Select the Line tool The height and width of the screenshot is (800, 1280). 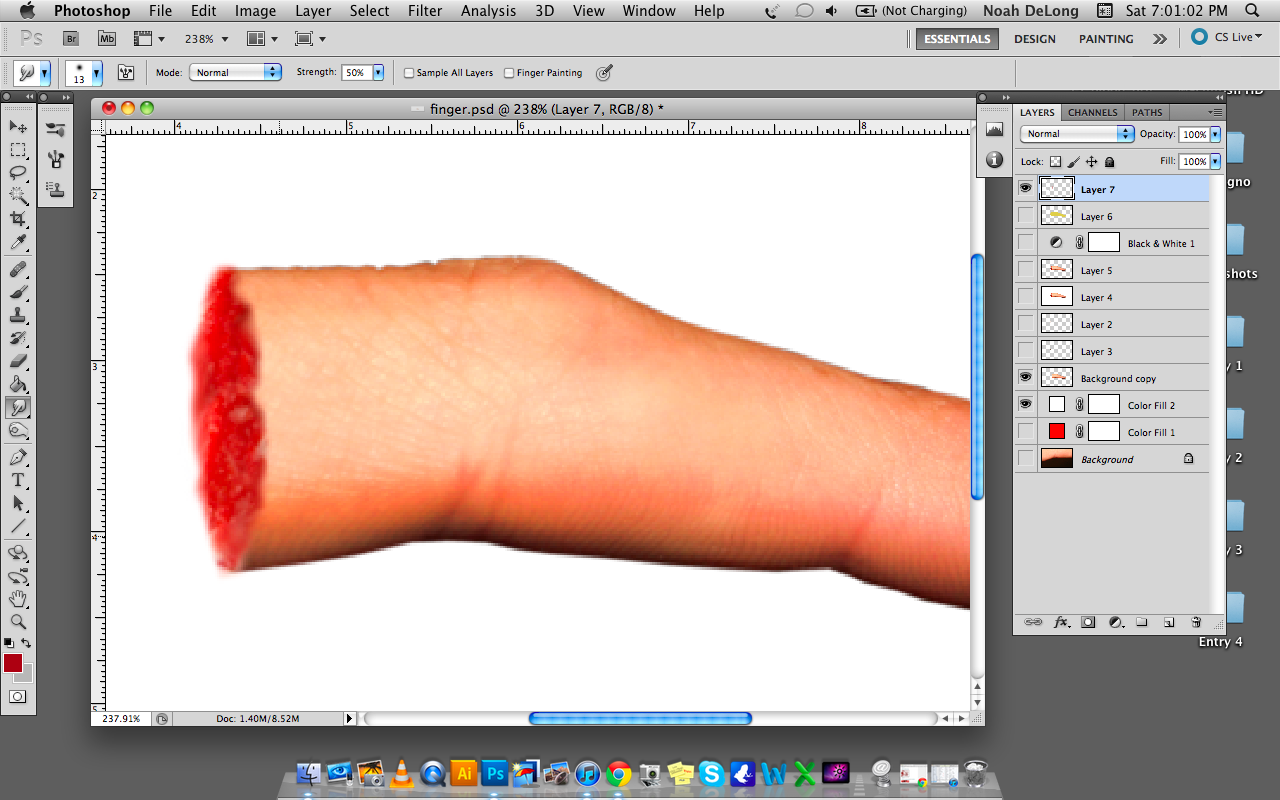[x=18, y=526]
